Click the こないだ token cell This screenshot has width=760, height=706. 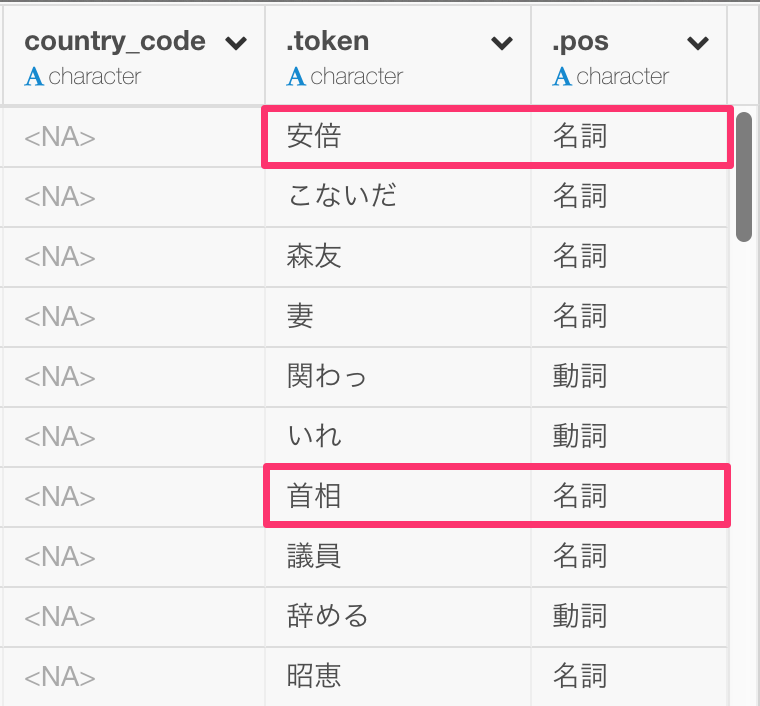(x=341, y=196)
